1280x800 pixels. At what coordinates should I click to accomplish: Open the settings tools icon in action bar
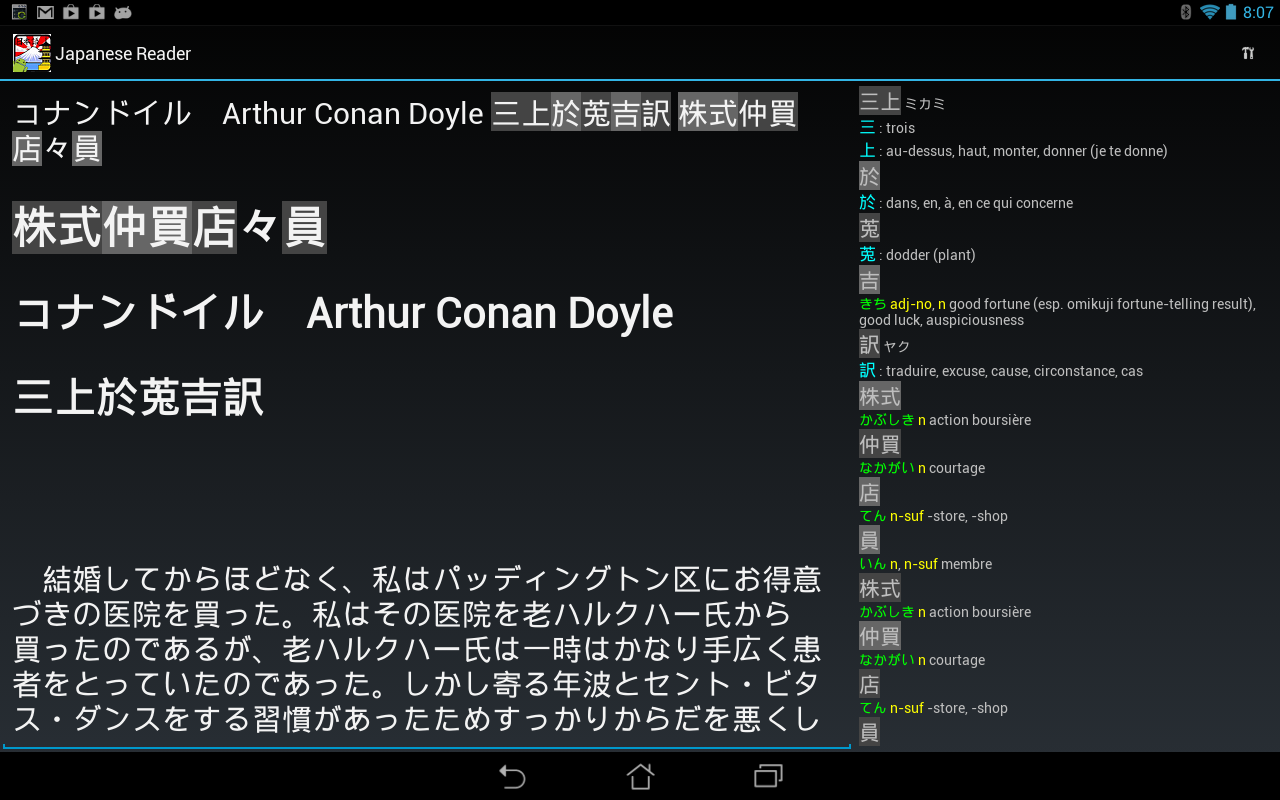coord(1248,53)
